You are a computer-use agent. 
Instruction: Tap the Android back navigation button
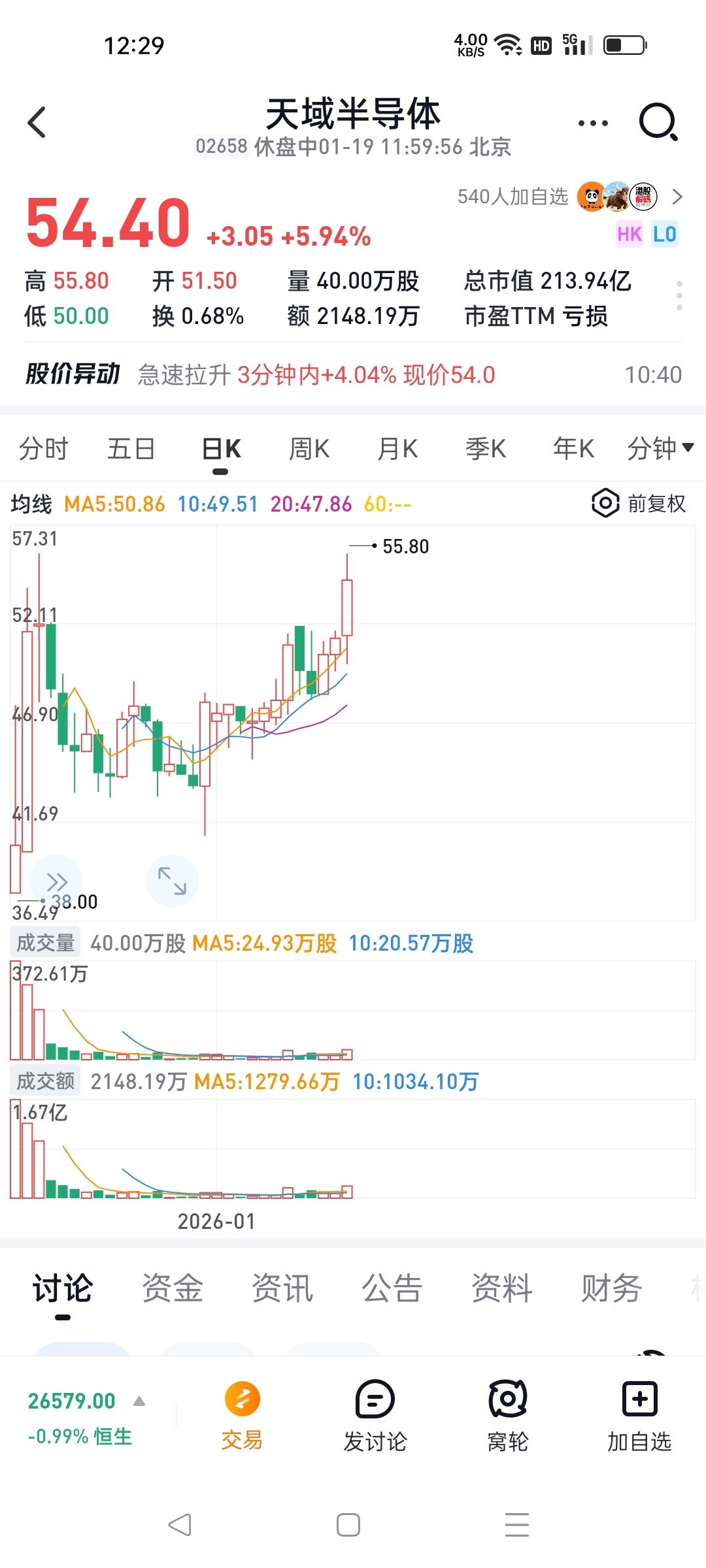(180, 1525)
